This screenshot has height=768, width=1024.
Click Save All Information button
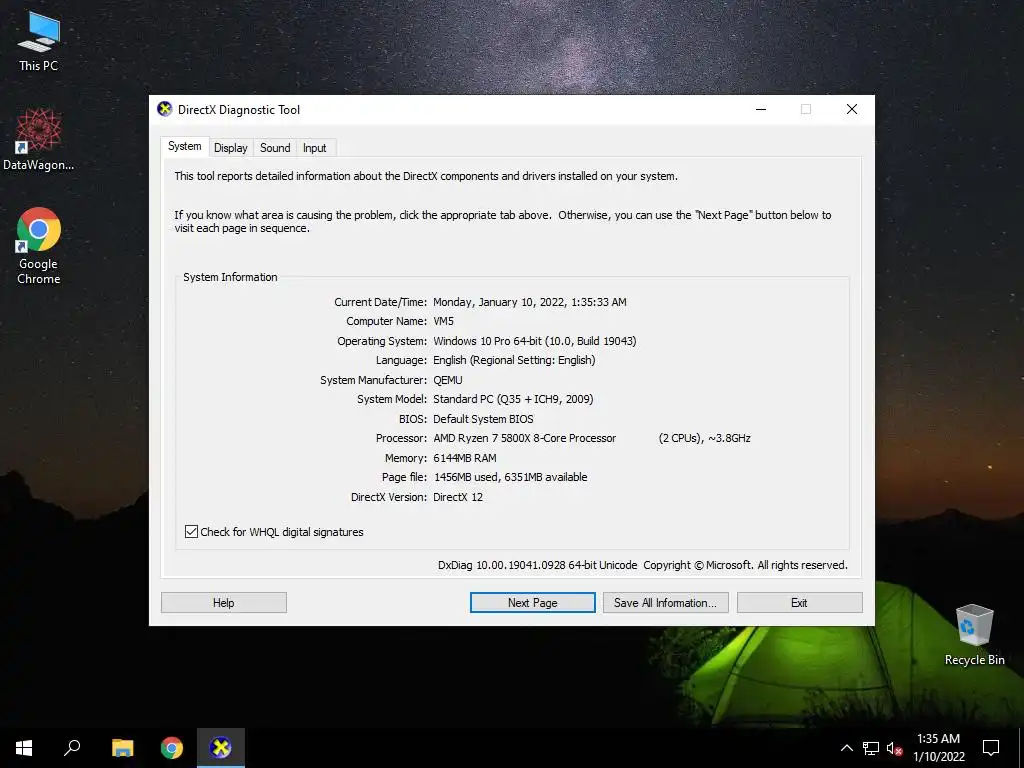pyautogui.click(x=665, y=603)
